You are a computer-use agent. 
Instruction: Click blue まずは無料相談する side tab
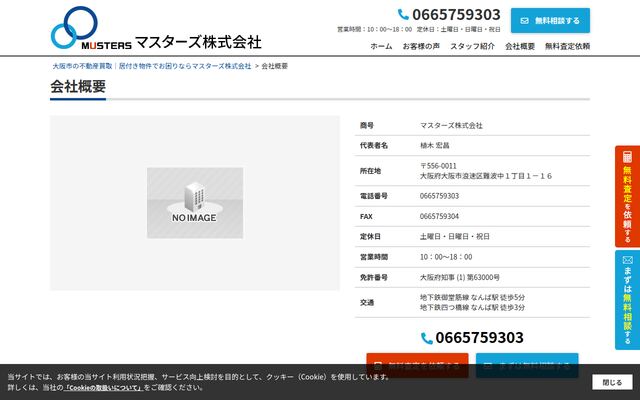pyautogui.click(x=627, y=300)
